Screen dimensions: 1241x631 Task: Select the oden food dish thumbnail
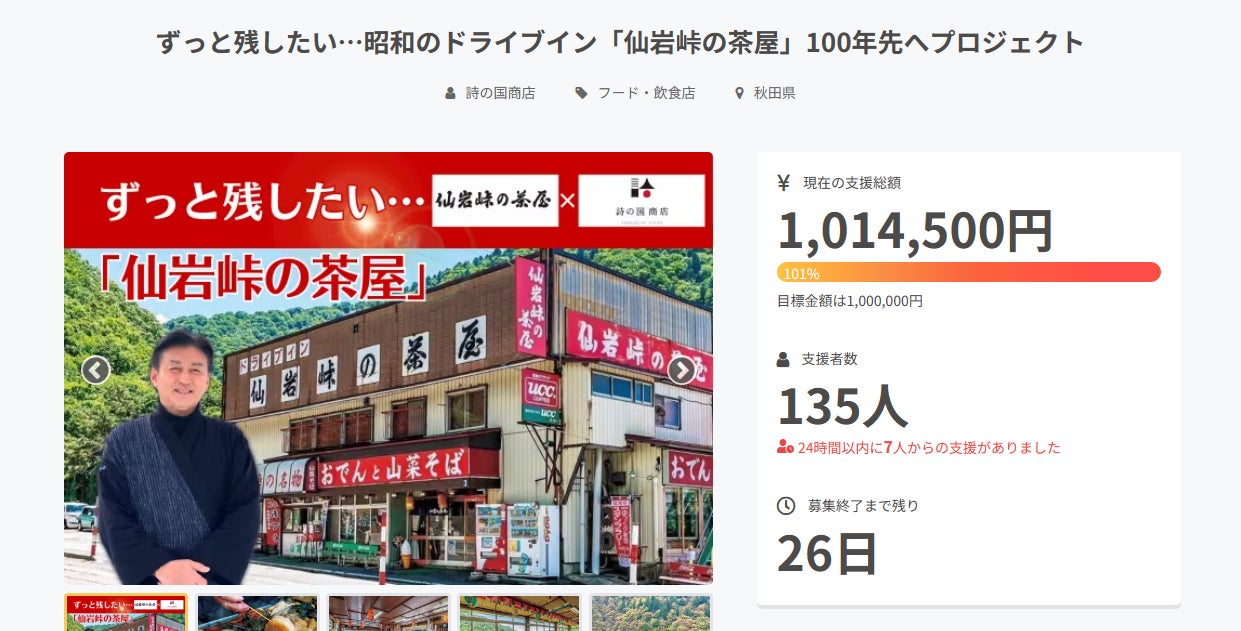tap(257, 613)
